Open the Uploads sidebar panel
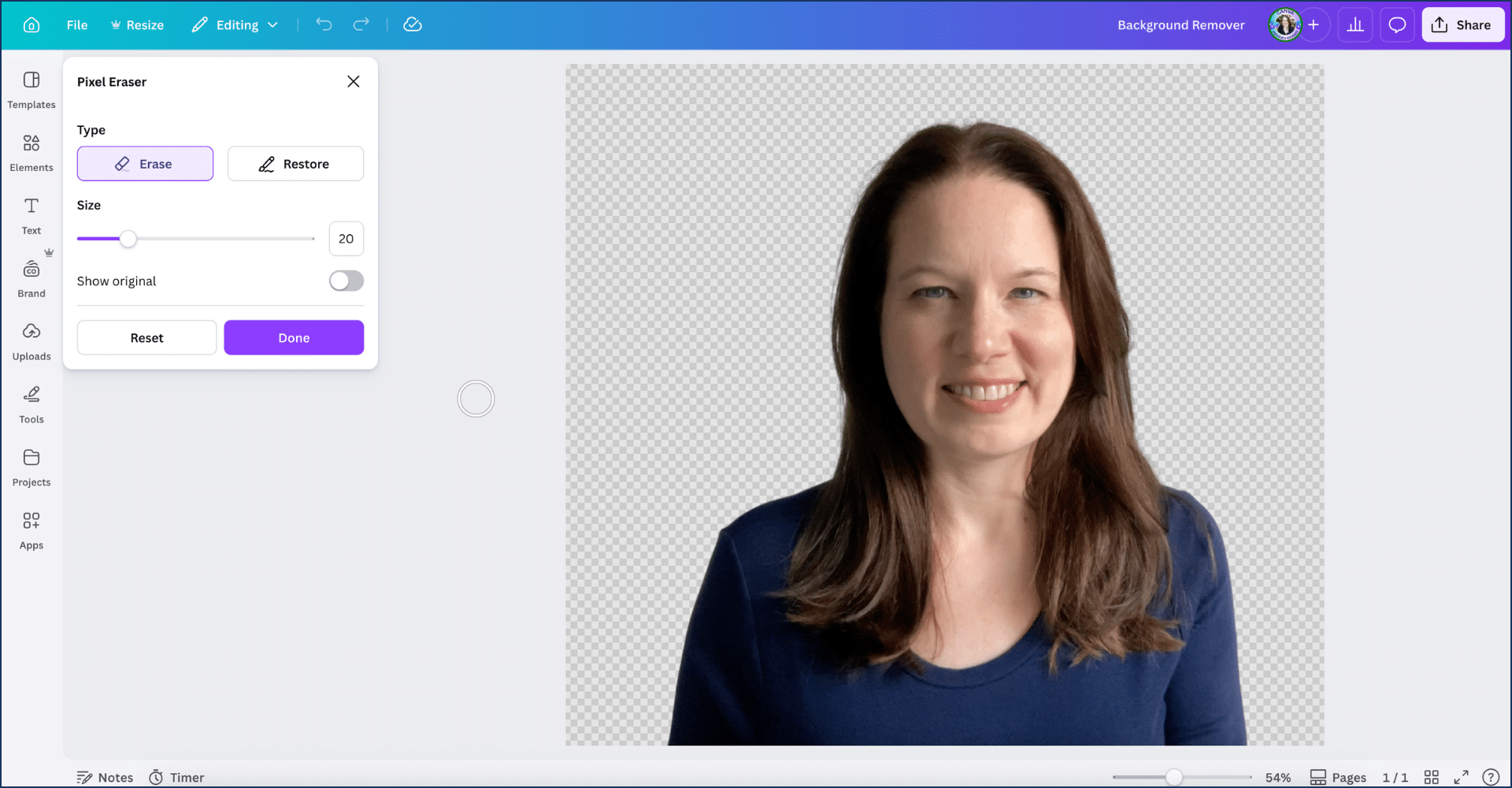 [x=31, y=341]
